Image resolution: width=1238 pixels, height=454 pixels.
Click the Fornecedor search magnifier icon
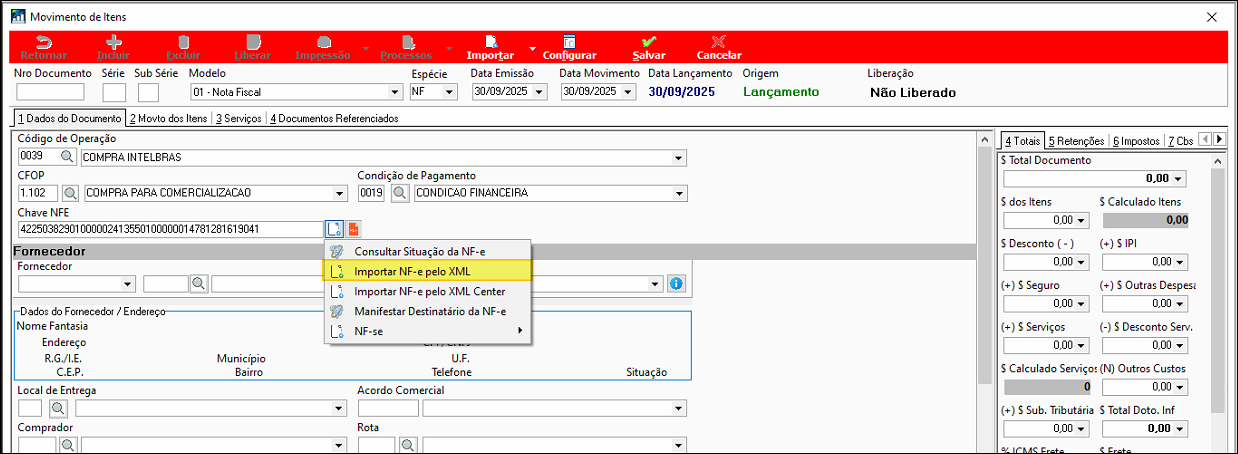click(x=199, y=284)
